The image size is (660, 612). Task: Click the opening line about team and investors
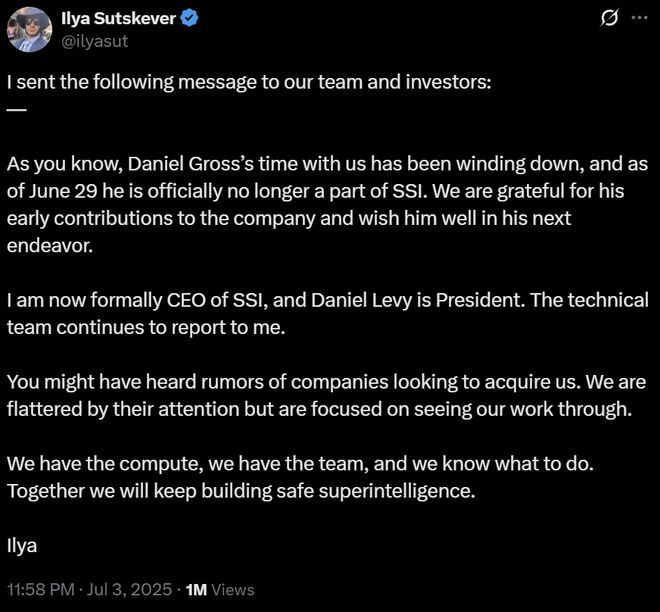[x=248, y=82]
